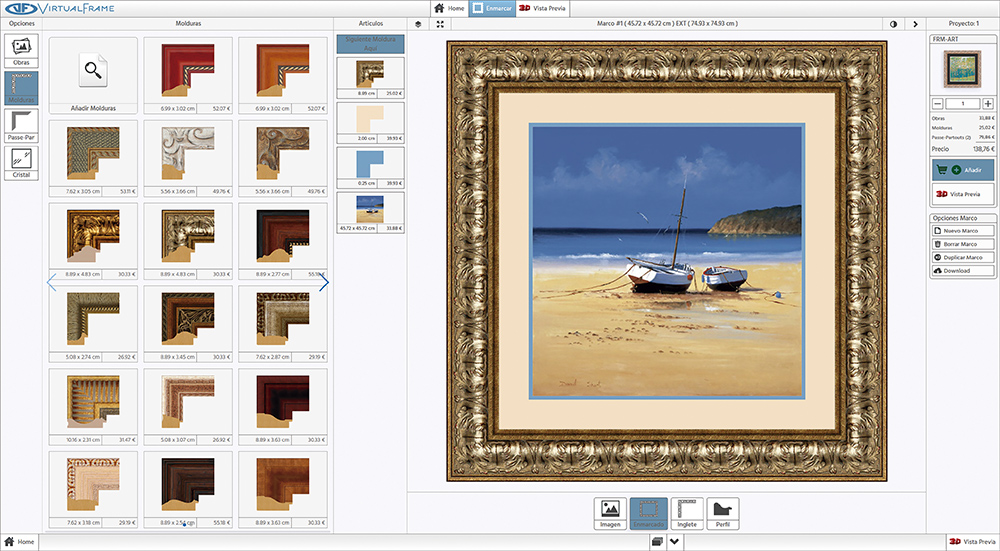Screen dimensions: 1000x551
Task: Click the VirtualFrame logo
Action: tap(60, 8)
